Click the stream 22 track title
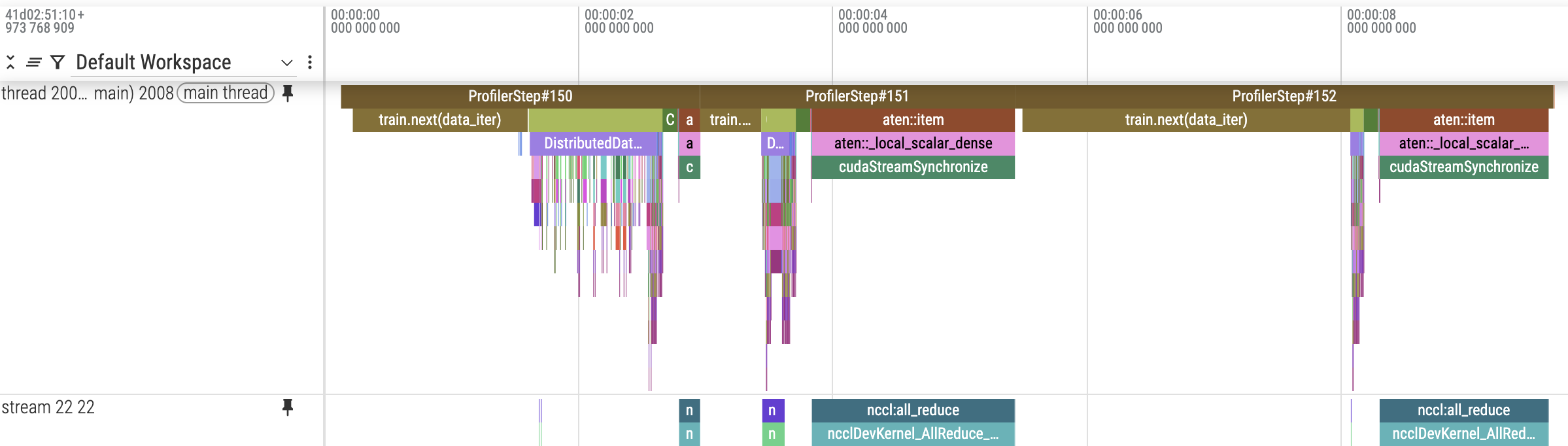 pos(48,407)
